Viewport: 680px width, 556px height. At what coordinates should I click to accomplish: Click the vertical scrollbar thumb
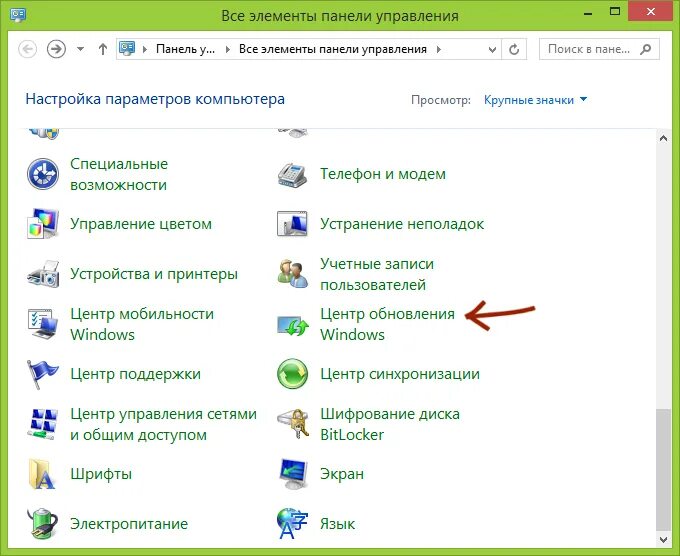pyautogui.click(x=663, y=469)
